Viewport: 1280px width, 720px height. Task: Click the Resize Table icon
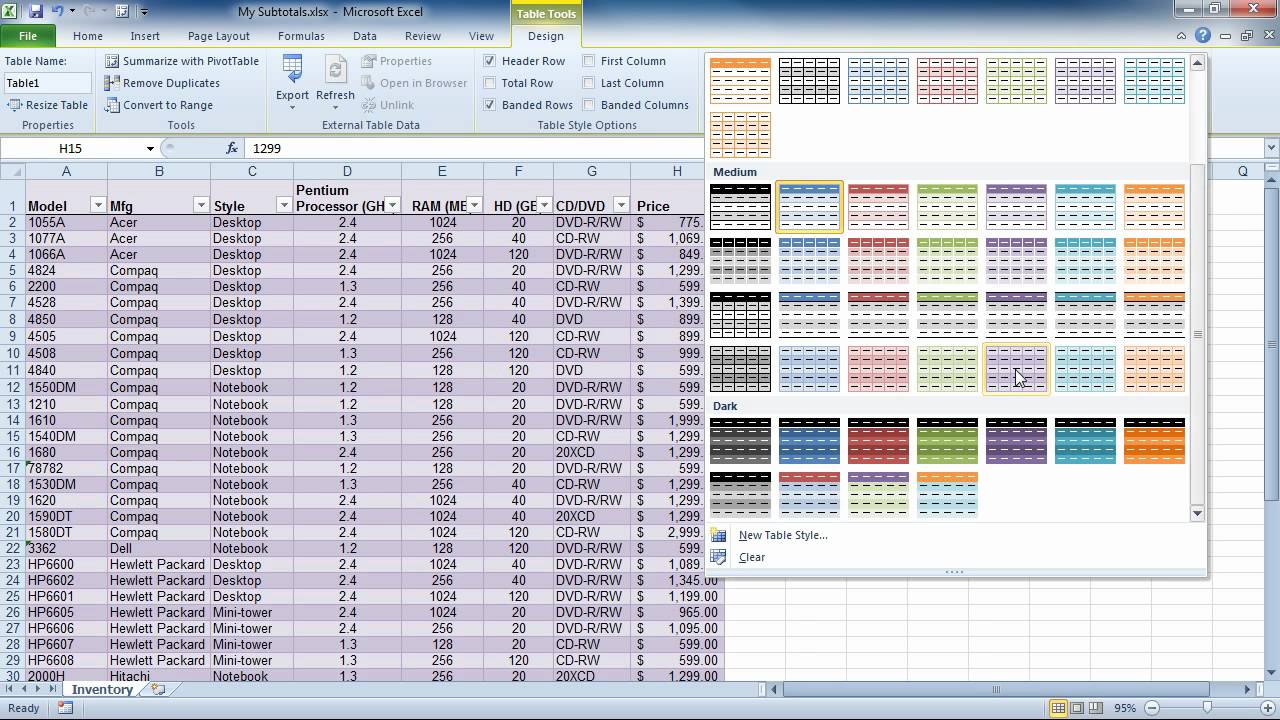[14, 105]
